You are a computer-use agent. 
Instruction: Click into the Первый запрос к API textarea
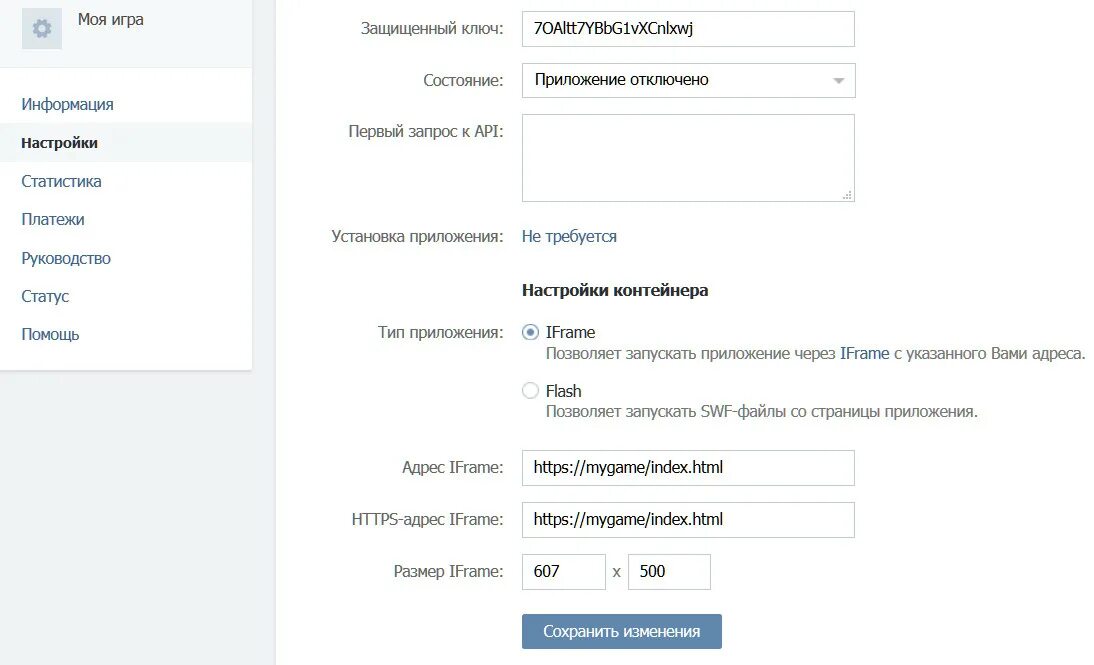click(688, 157)
